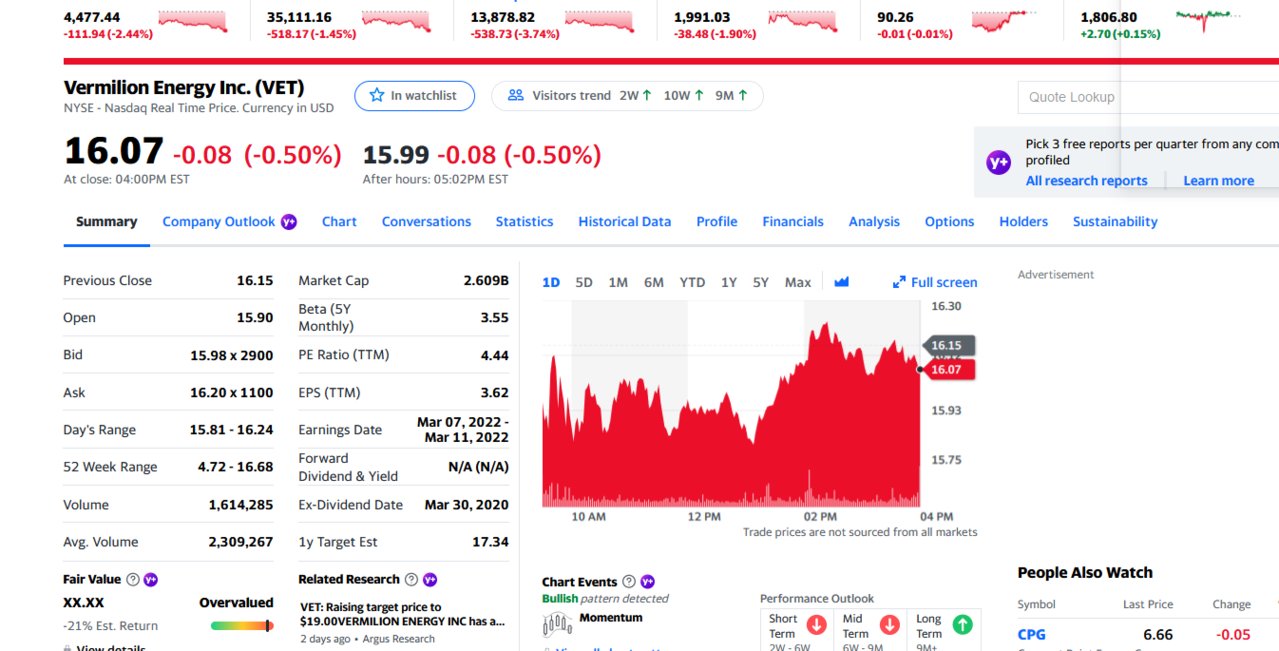Click the Momentum candlestick pattern icon
Screen dimensions: 1279x651
556,624
